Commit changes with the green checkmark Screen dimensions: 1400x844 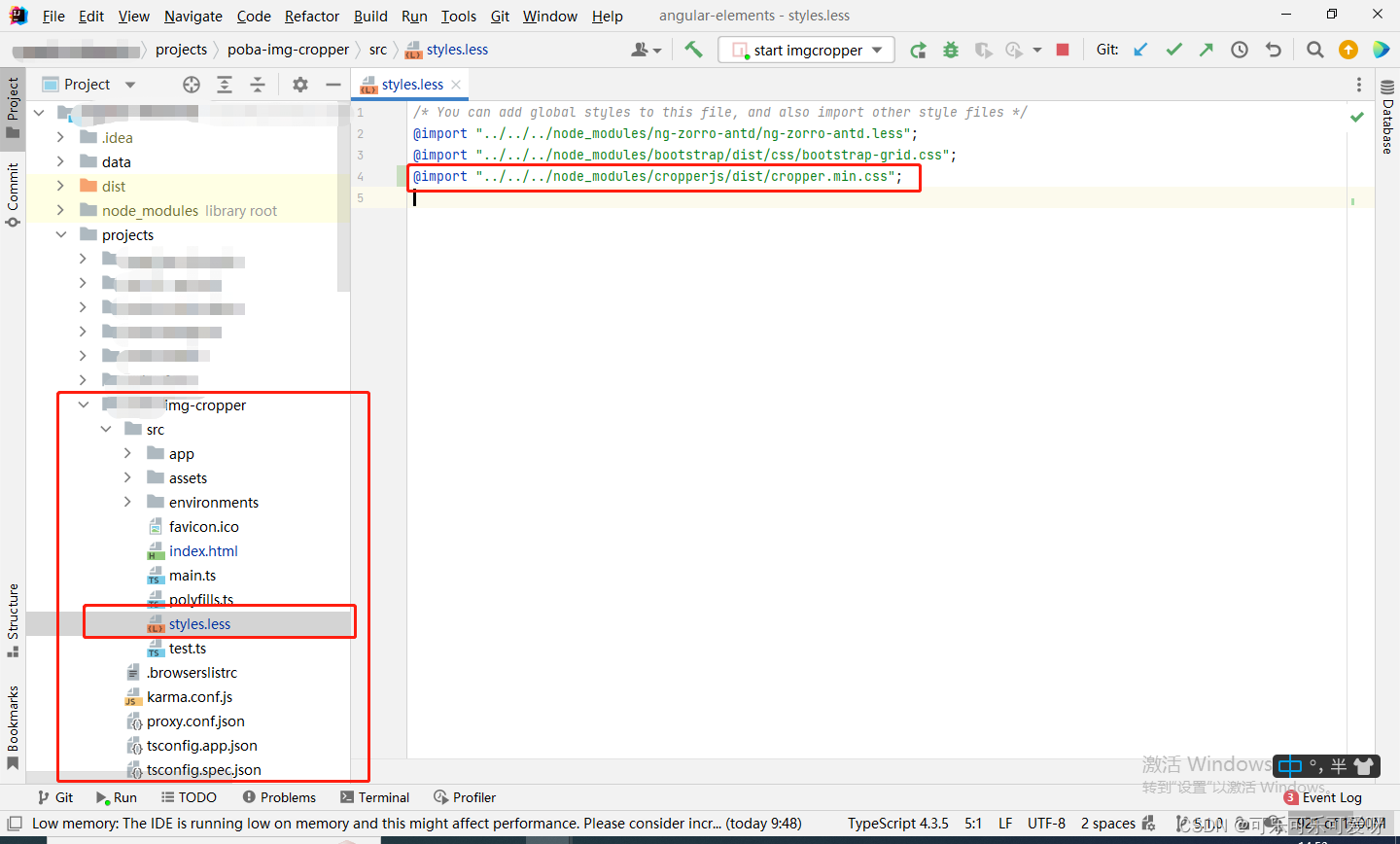click(1174, 50)
